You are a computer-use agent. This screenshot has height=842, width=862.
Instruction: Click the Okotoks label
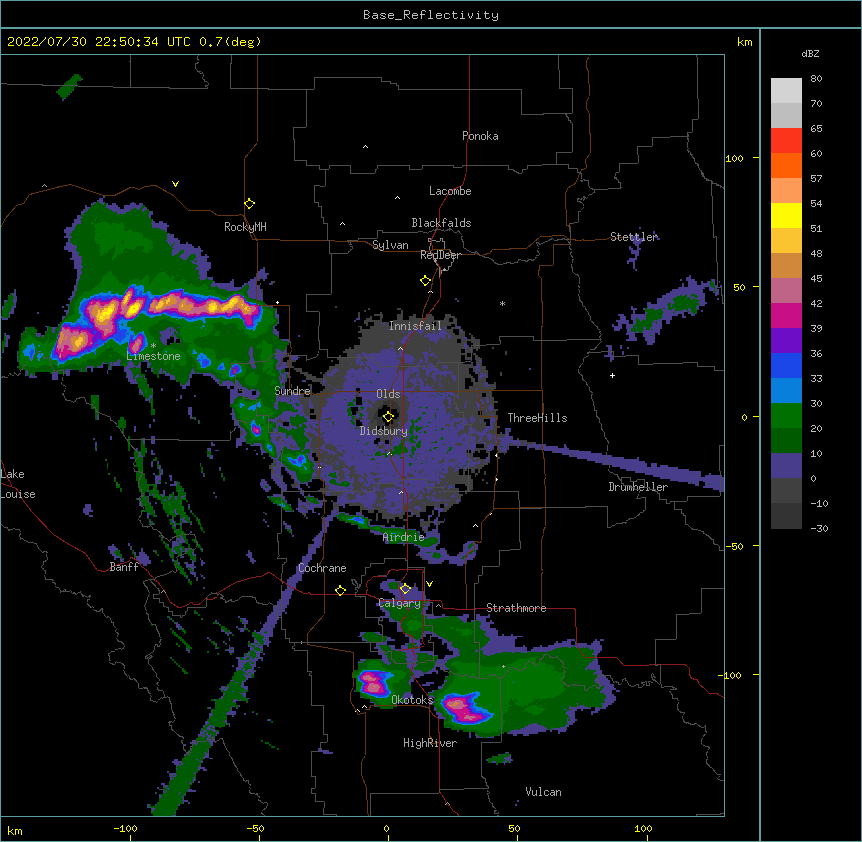[412, 700]
